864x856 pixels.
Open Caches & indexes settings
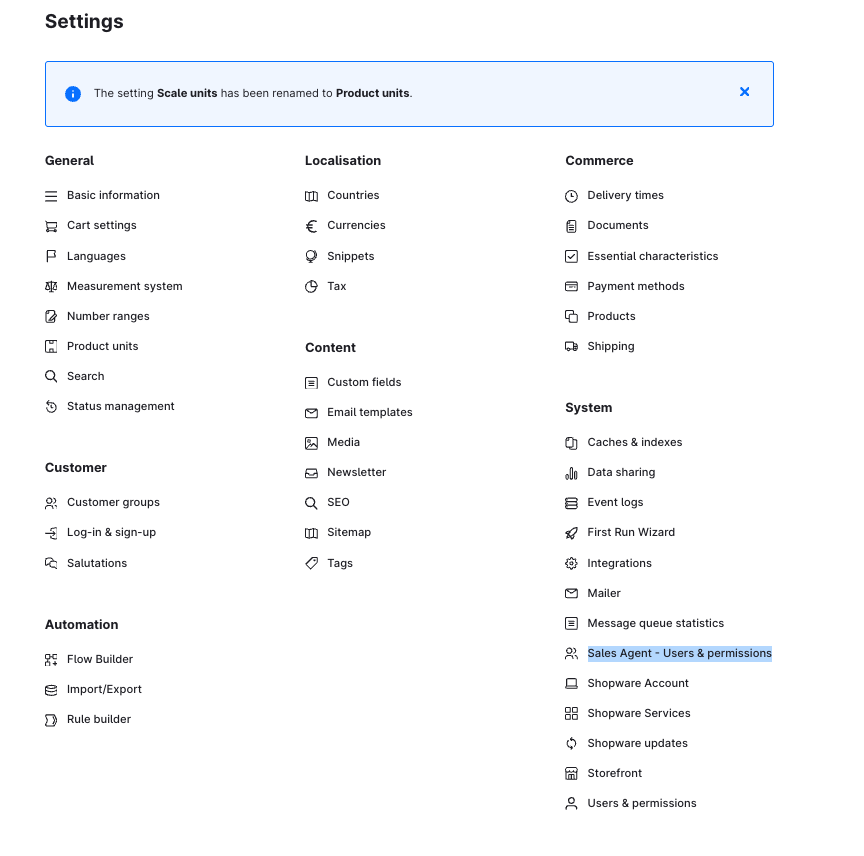(x=634, y=443)
